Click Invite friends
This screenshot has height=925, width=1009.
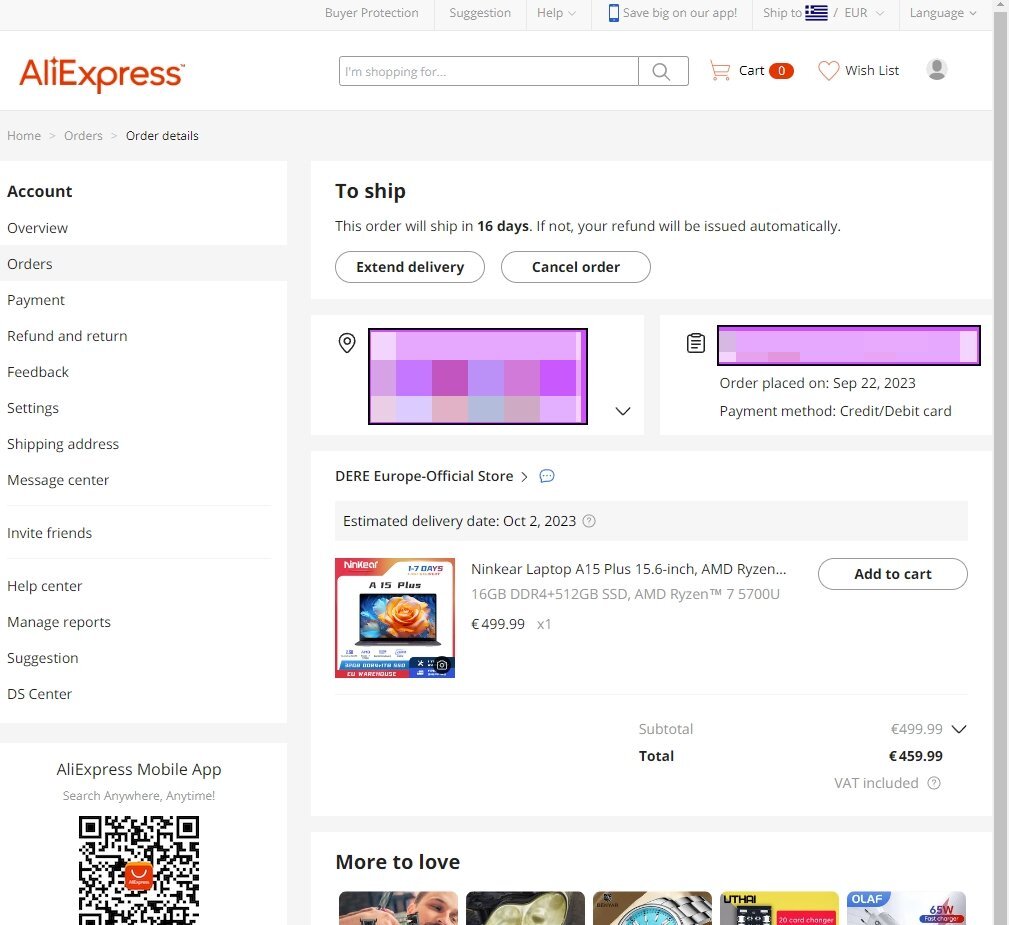tap(50, 533)
